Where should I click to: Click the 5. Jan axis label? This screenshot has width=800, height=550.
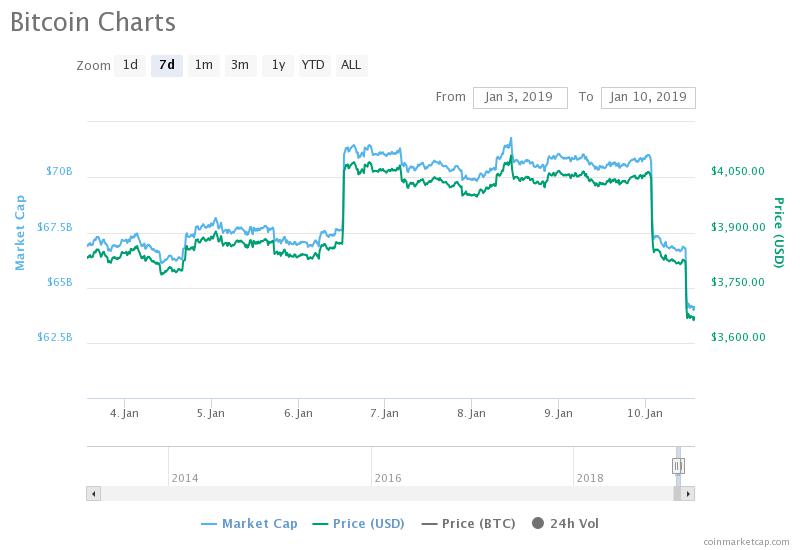[211, 413]
